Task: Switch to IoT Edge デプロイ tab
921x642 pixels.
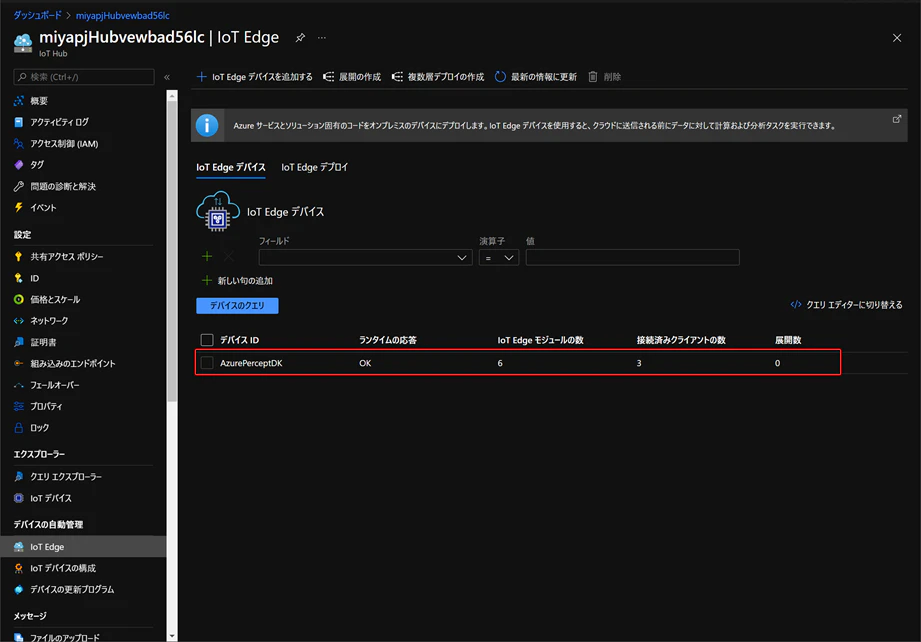Action: point(314,167)
